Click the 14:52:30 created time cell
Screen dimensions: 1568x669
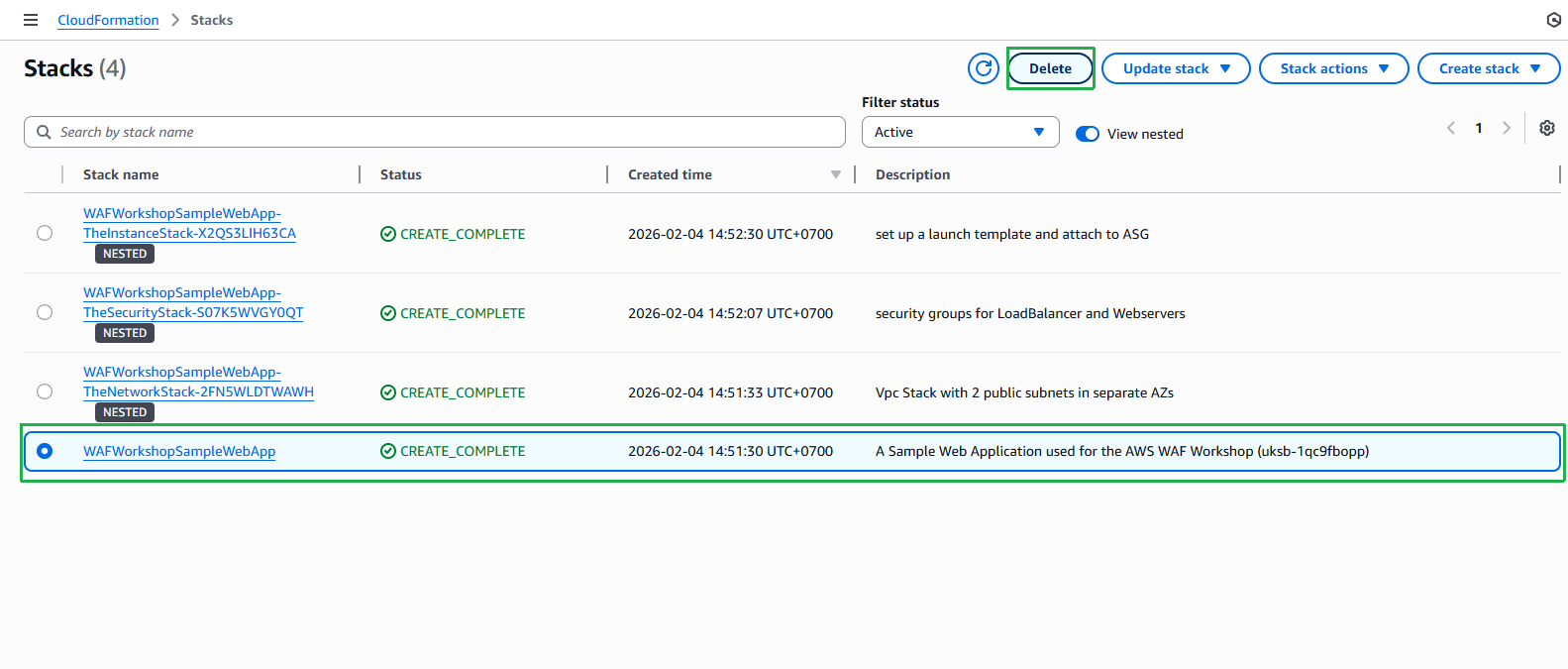(730, 234)
